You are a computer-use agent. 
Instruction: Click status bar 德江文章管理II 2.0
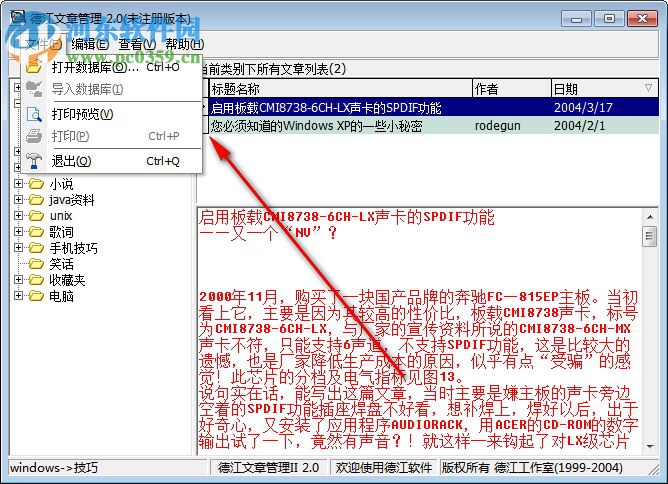pyautogui.click(x=268, y=468)
